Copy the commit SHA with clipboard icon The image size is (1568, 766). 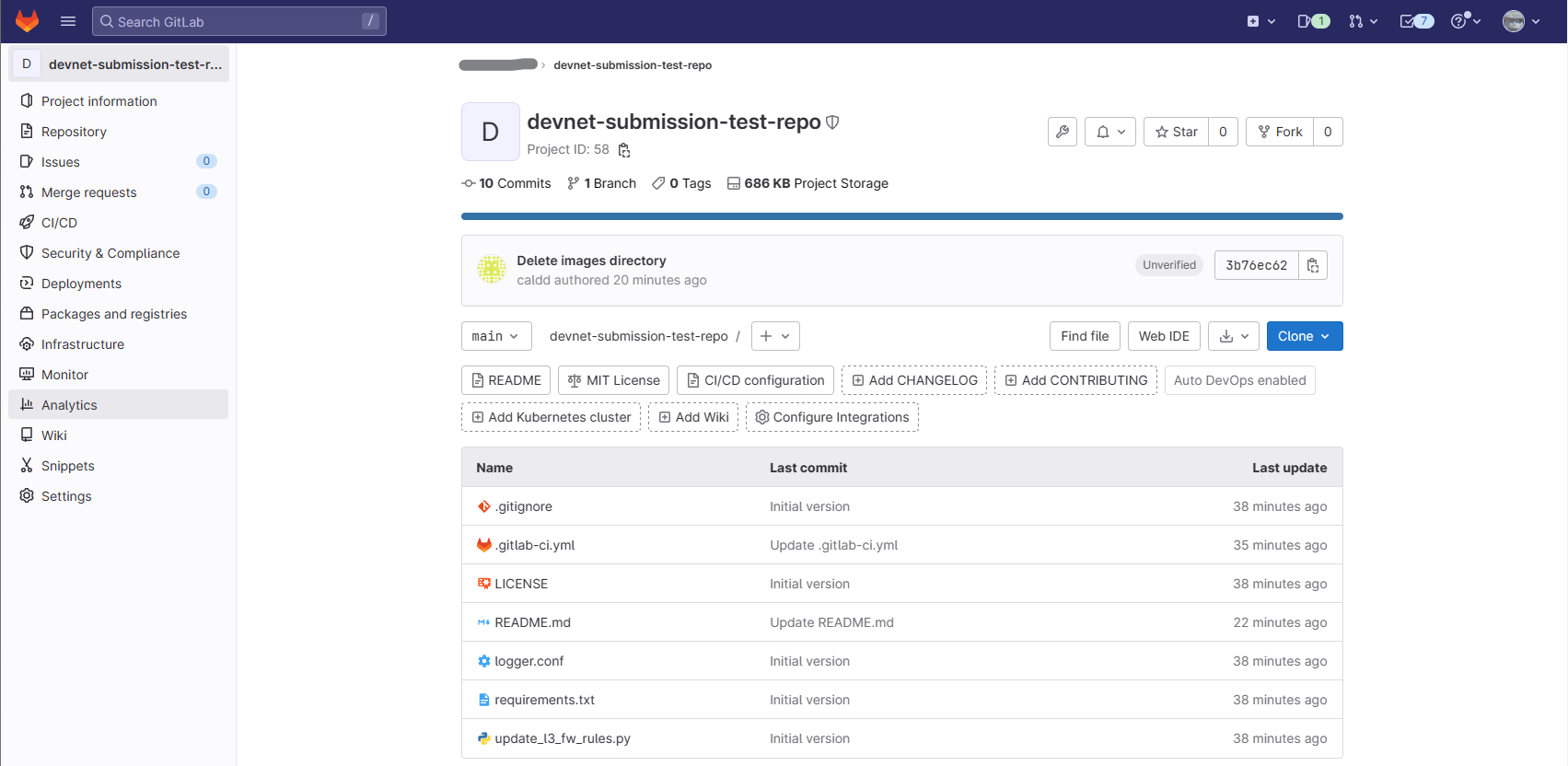tap(1313, 265)
